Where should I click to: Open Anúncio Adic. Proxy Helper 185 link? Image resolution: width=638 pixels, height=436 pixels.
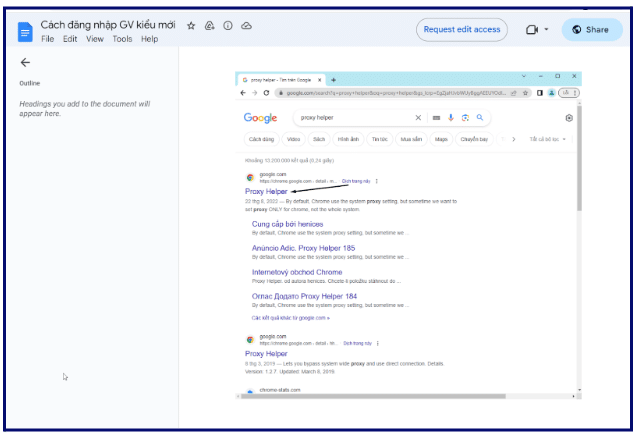(303, 248)
